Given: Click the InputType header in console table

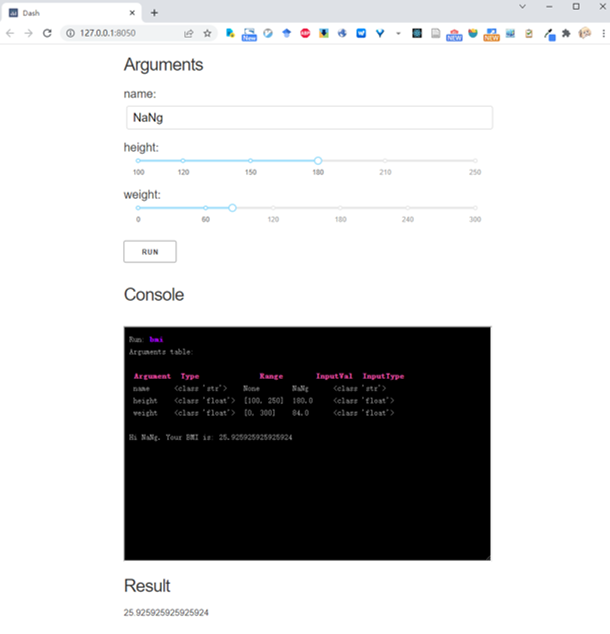Looking at the screenshot, I should pos(383,376).
